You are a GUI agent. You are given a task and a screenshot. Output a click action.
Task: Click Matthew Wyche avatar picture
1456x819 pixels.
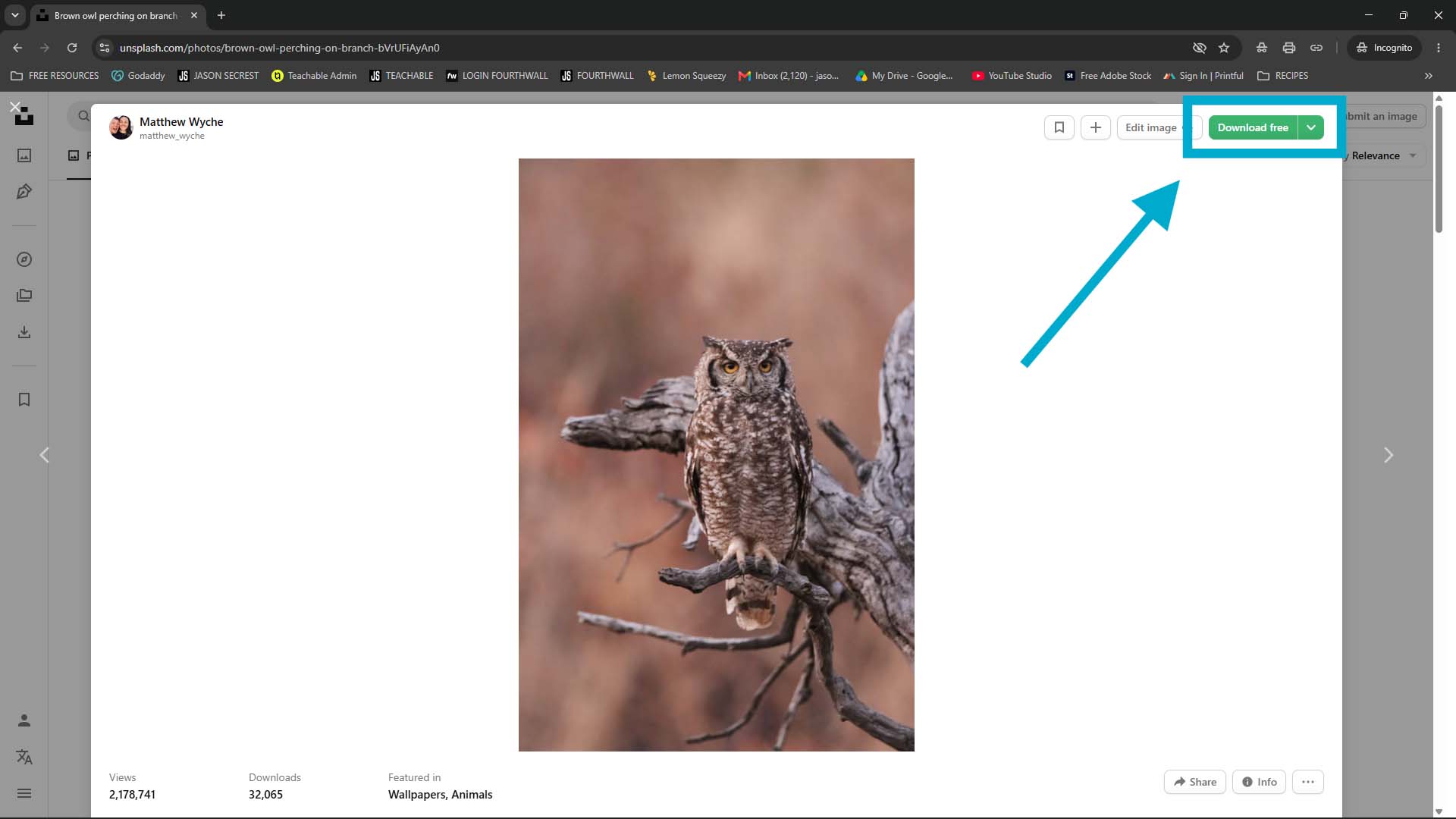121,127
